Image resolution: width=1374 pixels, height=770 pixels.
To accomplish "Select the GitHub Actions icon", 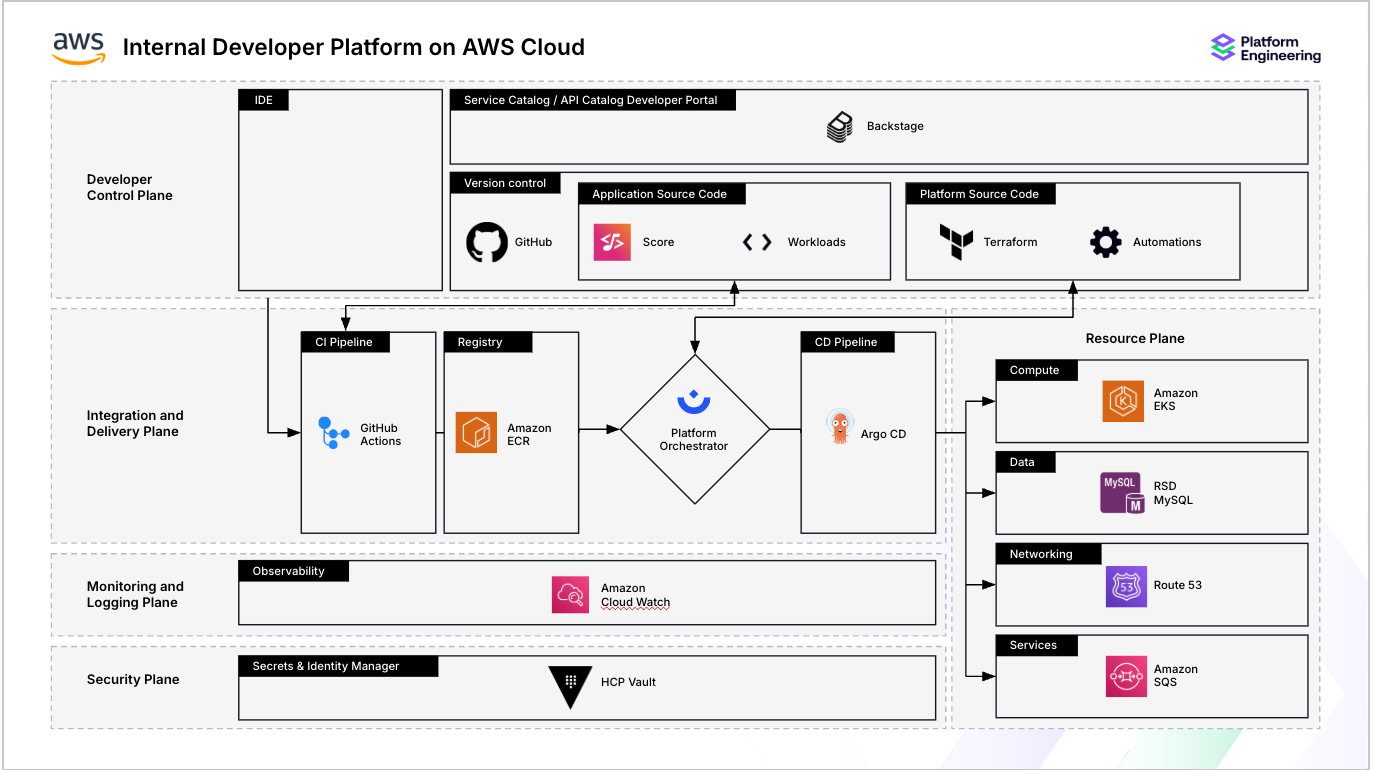I will pyautogui.click(x=333, y=433).
